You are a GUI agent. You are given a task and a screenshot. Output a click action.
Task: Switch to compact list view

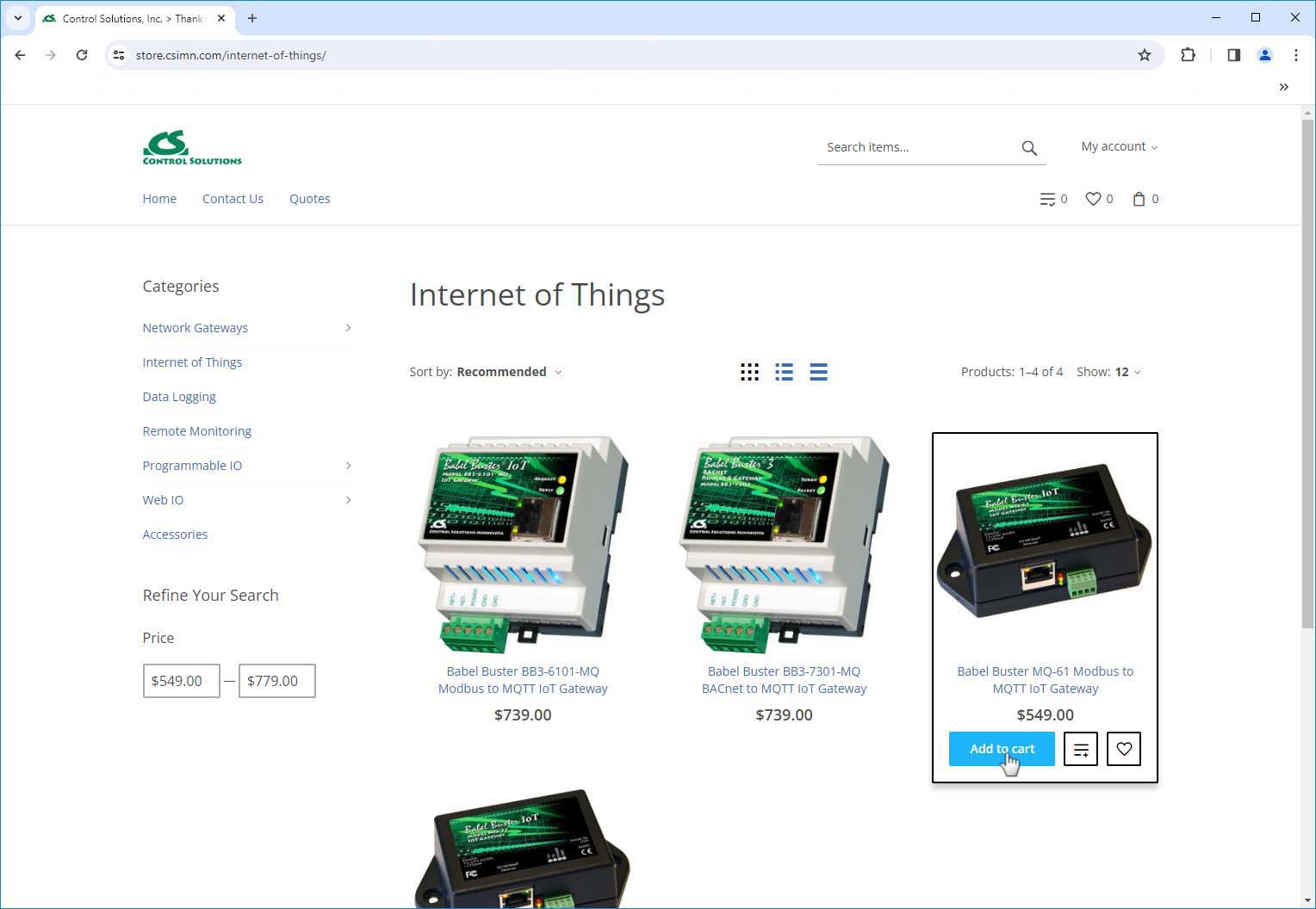coord(818,372)
